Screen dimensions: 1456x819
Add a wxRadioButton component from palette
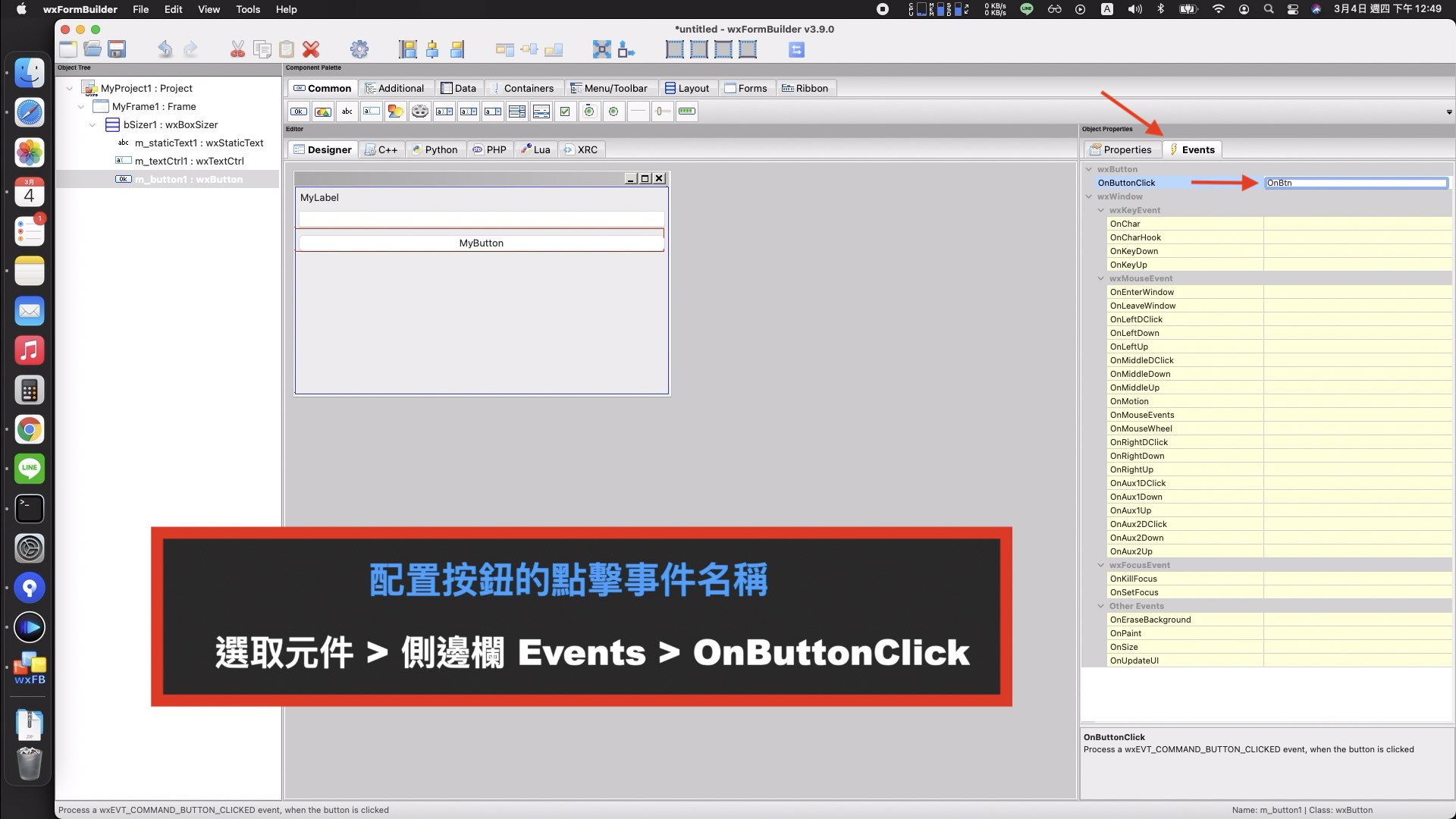click(613, 111)
